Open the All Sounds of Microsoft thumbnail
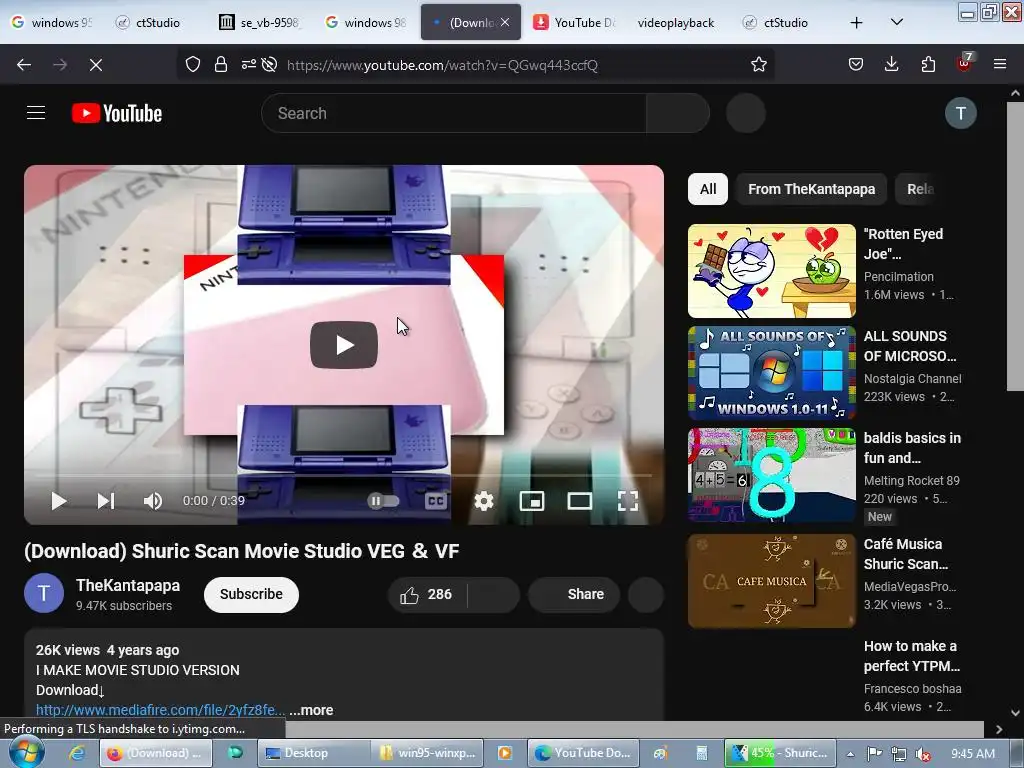This screenshot has width=1024, height=768. 771,373
